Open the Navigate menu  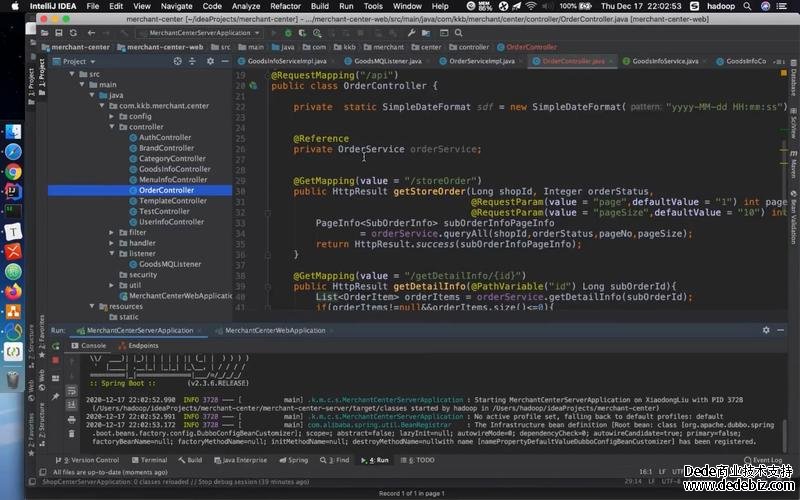click(177, 6)
